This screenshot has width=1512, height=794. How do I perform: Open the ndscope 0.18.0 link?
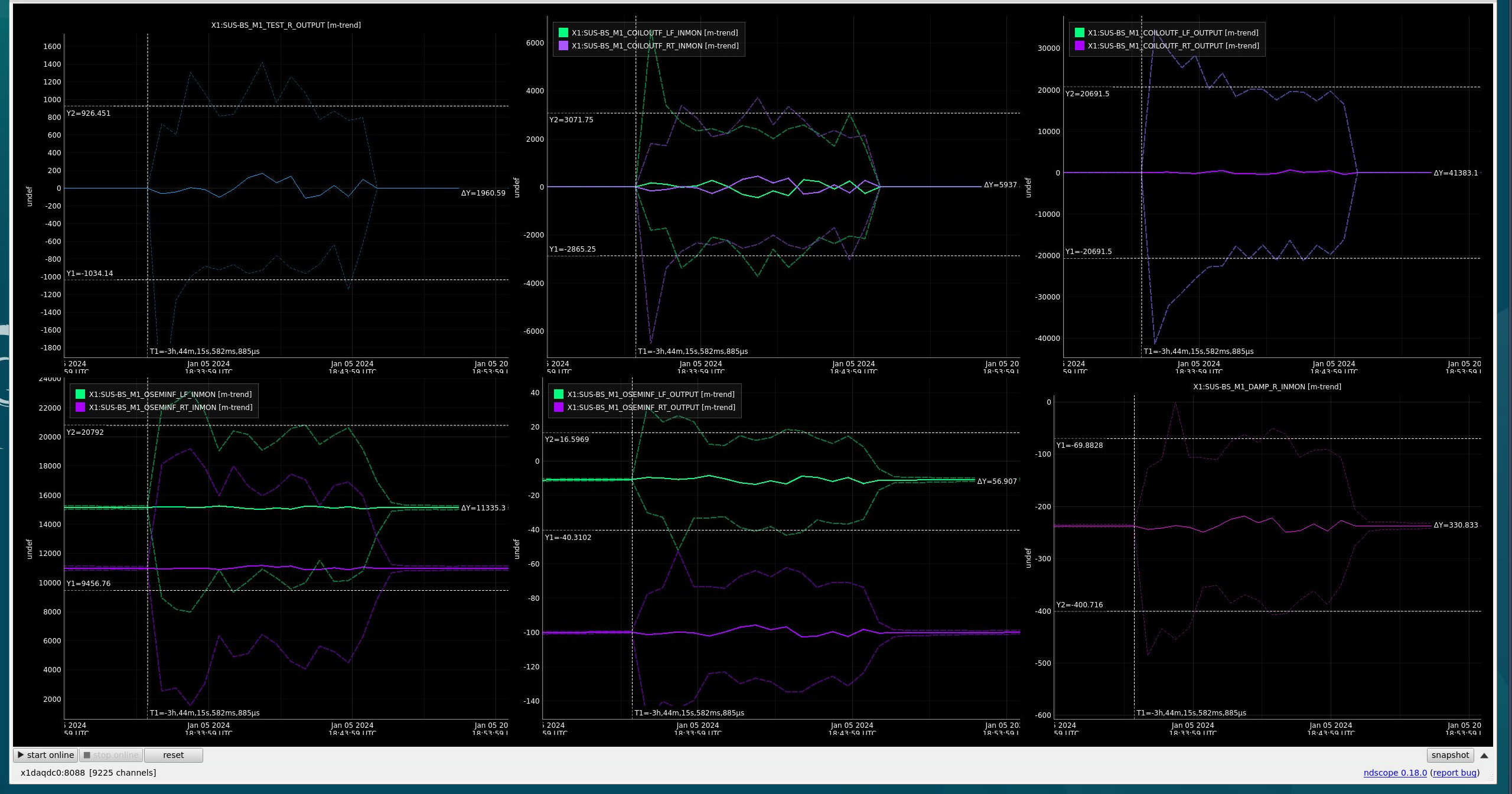coord(1394,773)
